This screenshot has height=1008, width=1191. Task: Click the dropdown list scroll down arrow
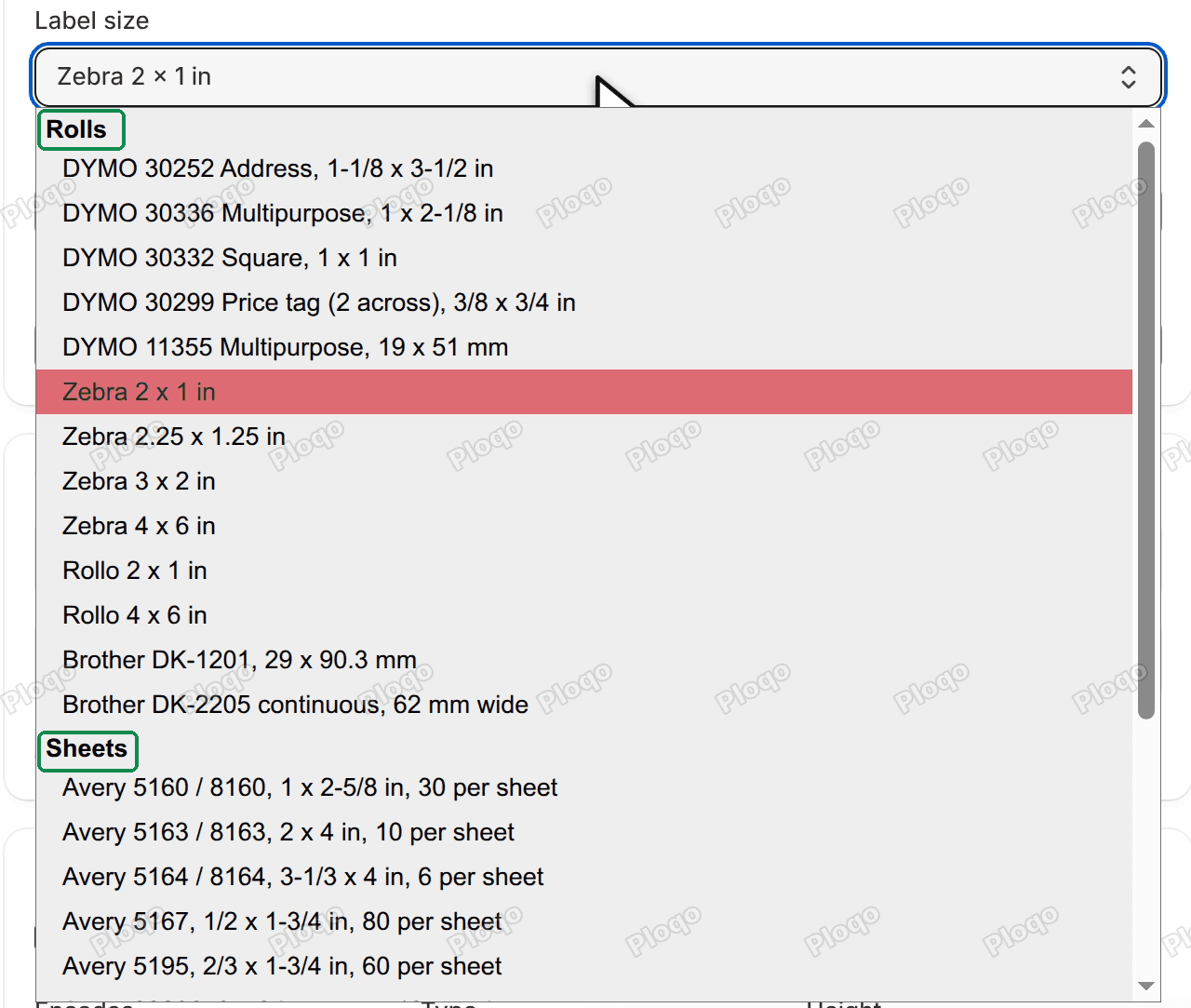1146,986
